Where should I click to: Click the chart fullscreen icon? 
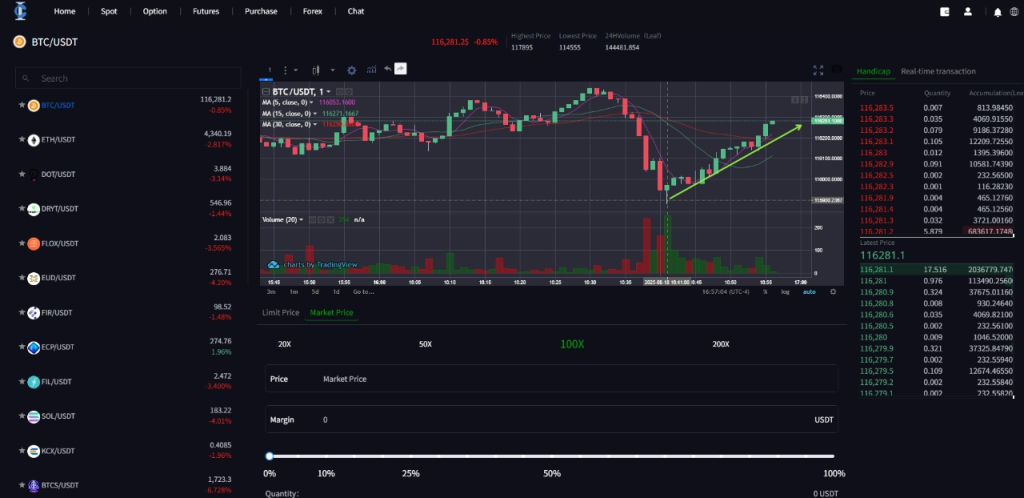point(818,70)
